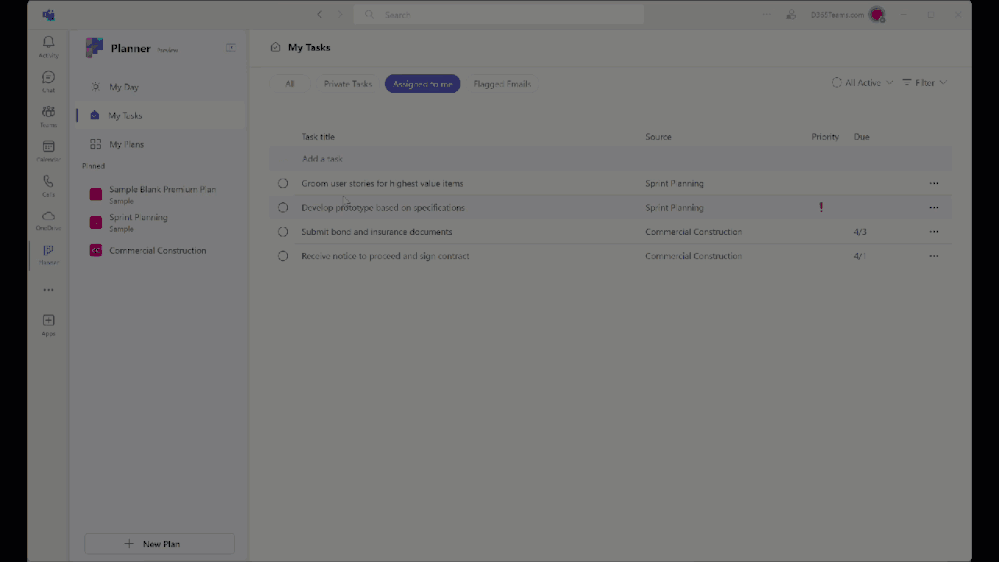Mark Develop prototype task complete
Image resolution: width=999 pixels, height=562 pixels.
(x=283, y=208)
